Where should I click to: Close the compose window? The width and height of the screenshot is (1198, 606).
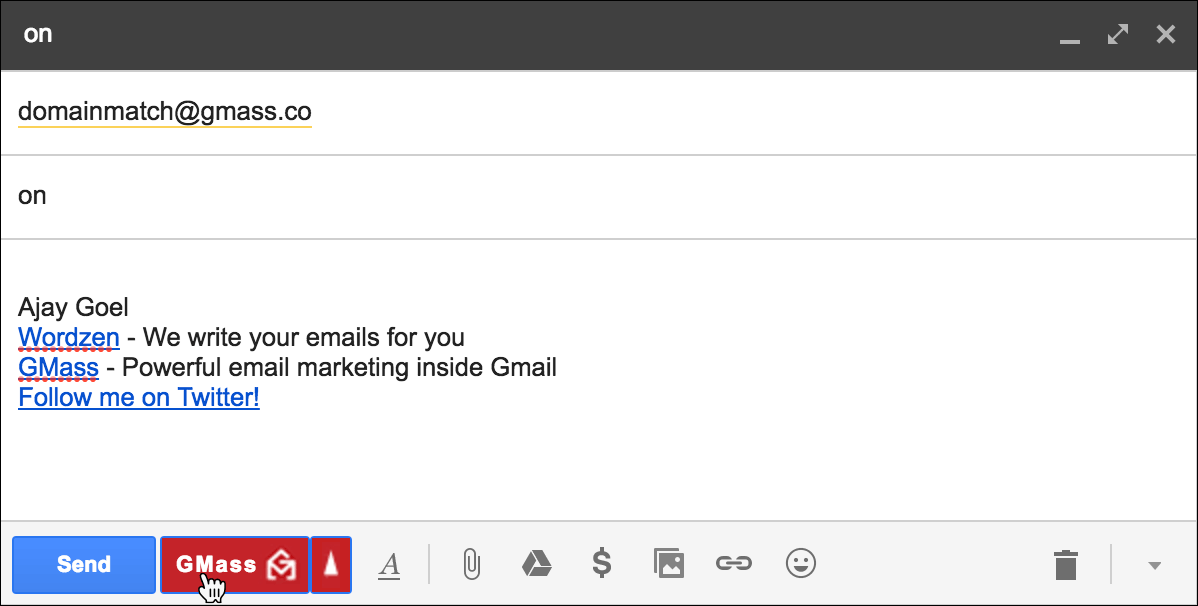[x=1166, y=34]
